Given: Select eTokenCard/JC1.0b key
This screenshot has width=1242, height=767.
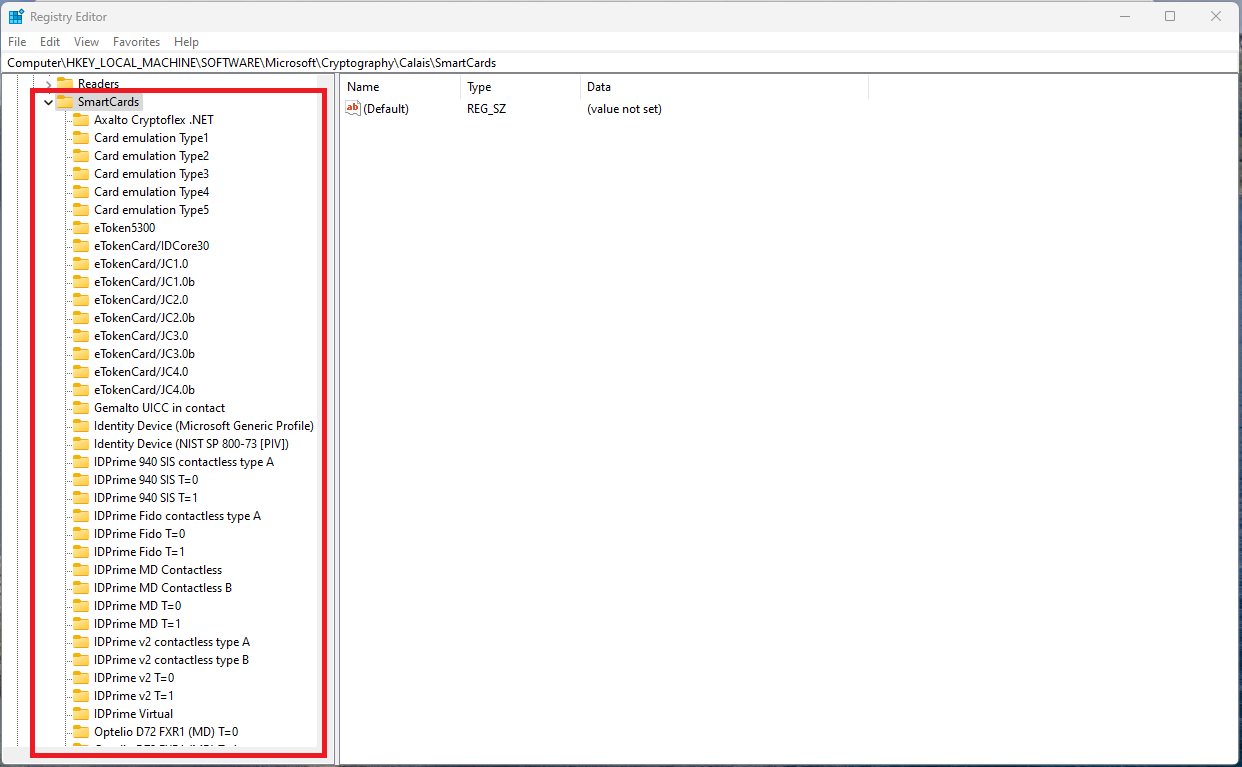Looking at the screenshot, I should tap(144, 282).
